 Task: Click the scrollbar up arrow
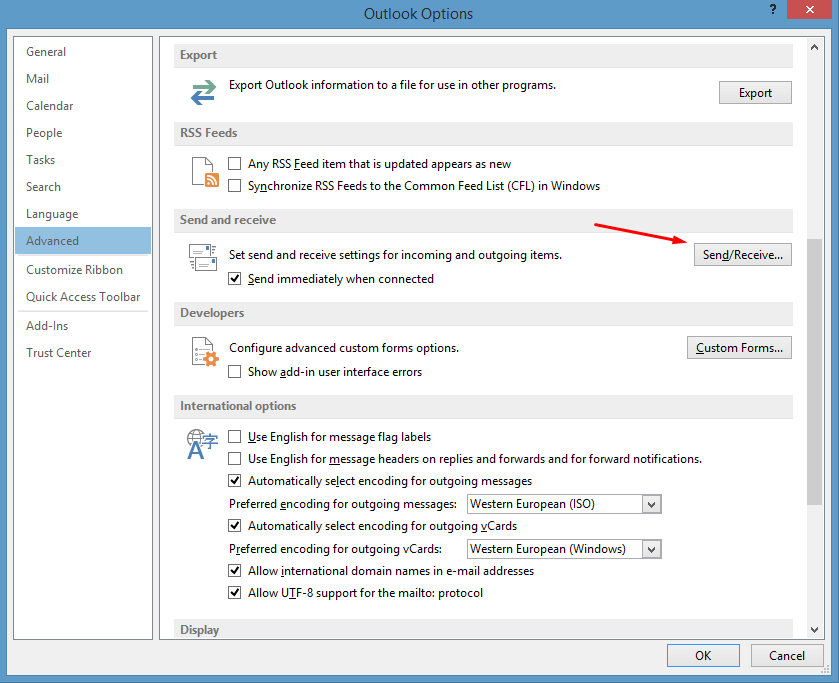point(814,47)
